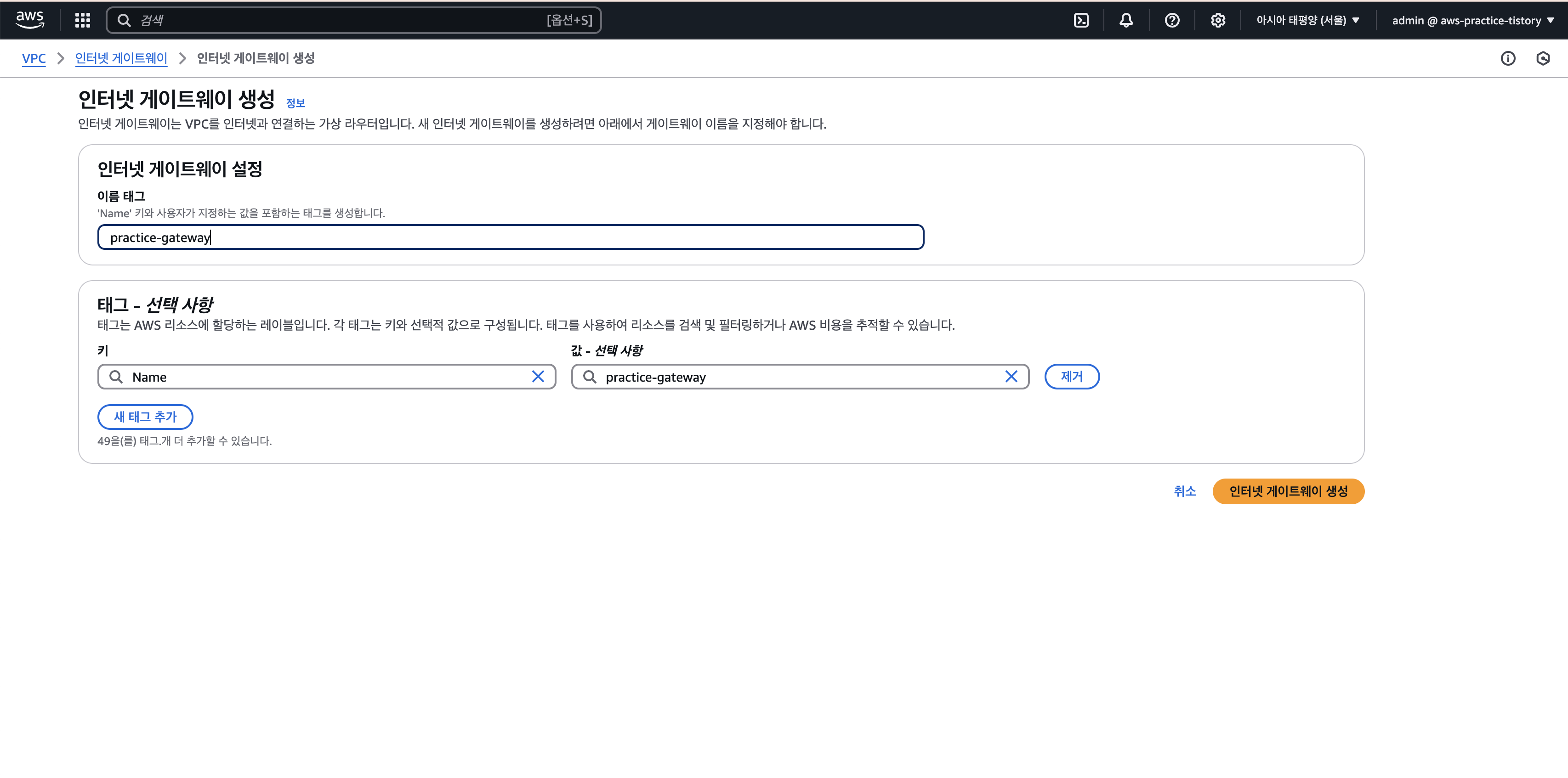Clear the Name key field X icon
This screenshot has width=1568, height=778.
point(538,377)
